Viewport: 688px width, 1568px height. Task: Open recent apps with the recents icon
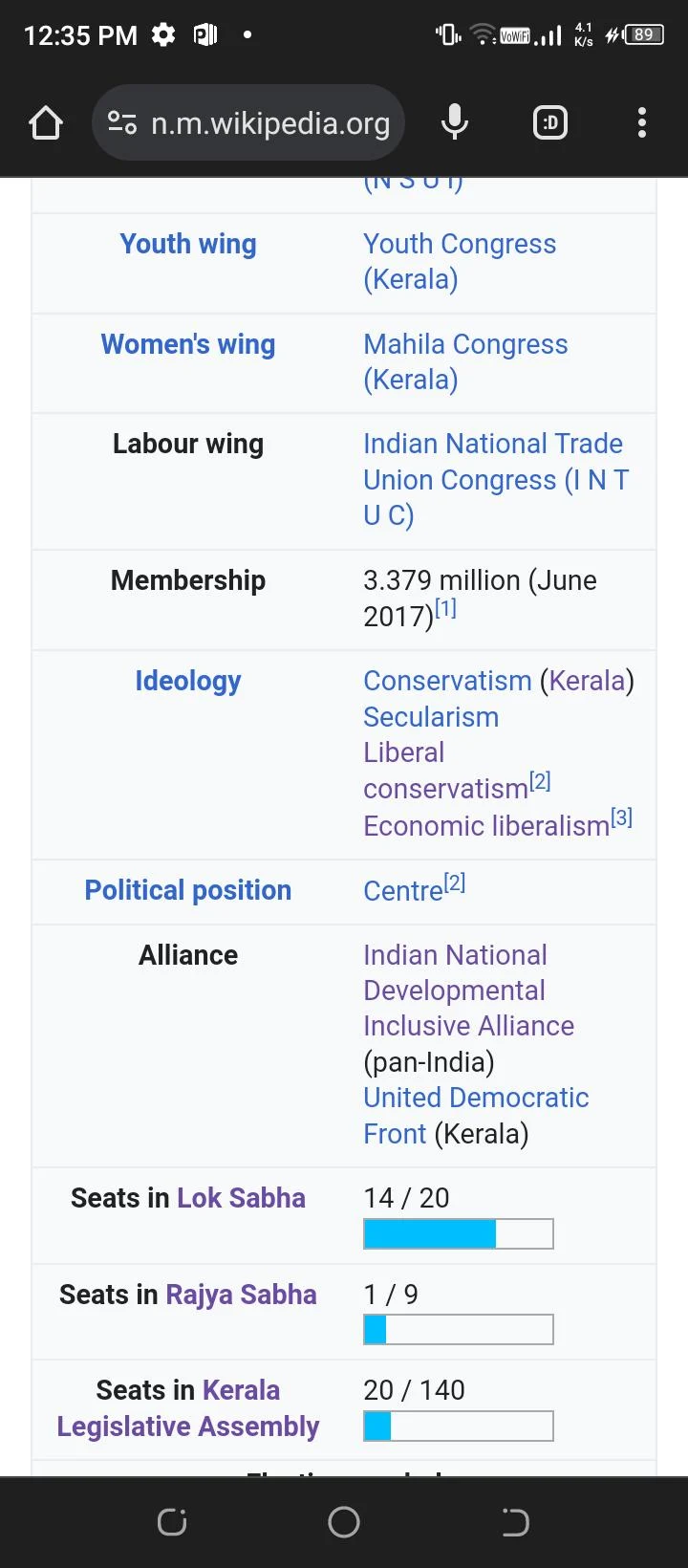[x=172, y=1522]
